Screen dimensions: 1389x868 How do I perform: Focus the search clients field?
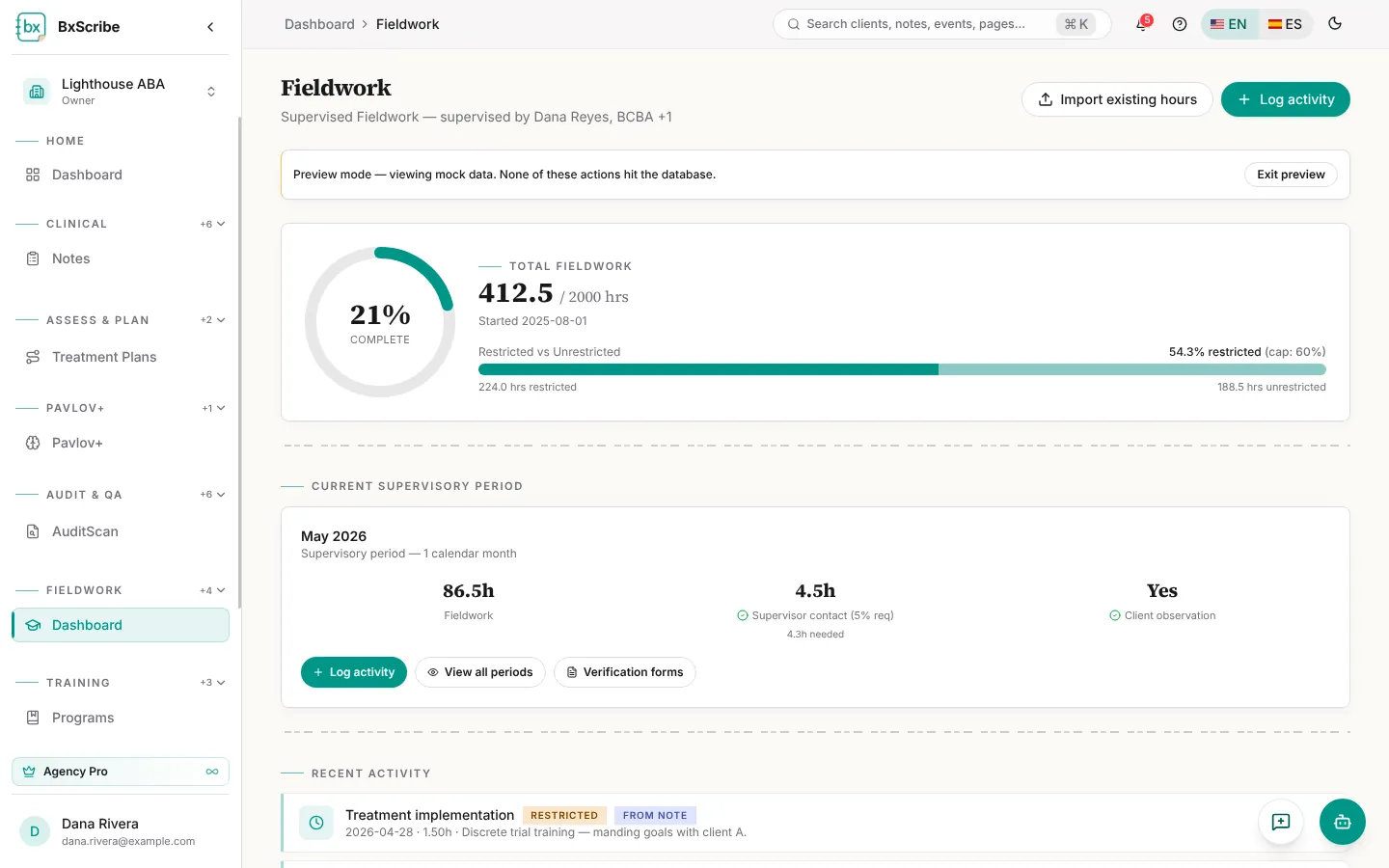click(942, 24)
